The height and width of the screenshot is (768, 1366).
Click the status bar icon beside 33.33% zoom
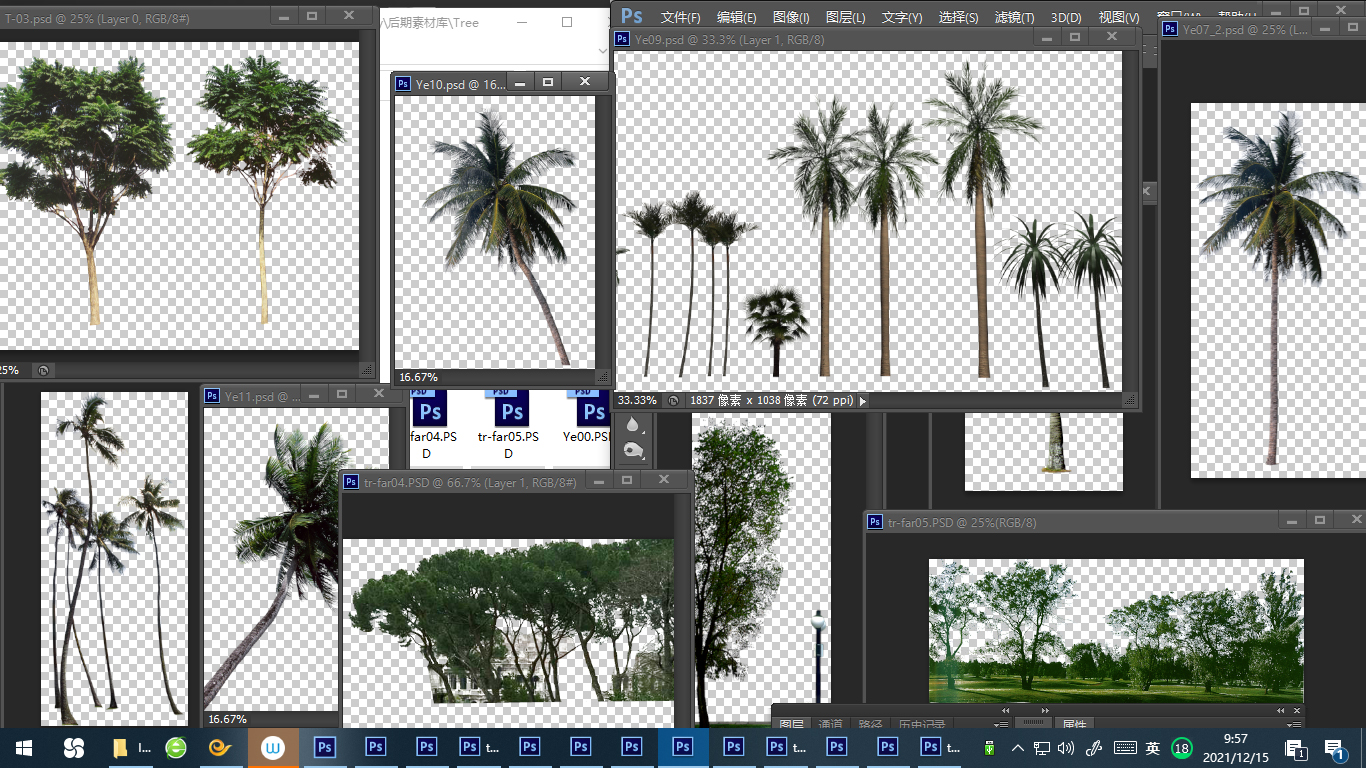(x=673, y=400)
